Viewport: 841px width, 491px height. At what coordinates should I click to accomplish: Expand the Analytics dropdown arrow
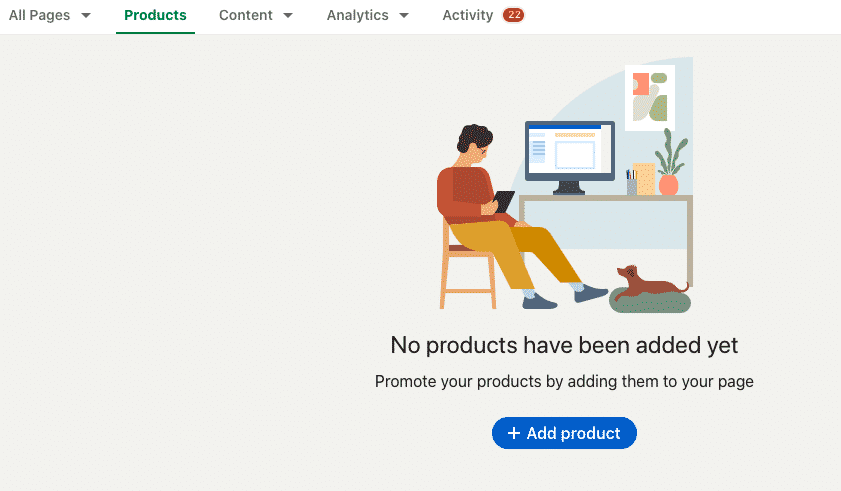click(x=404, y=16)
